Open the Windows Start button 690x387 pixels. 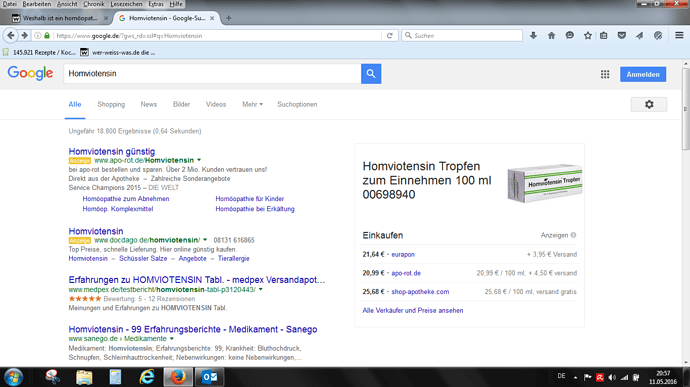[x=14, y=377]
